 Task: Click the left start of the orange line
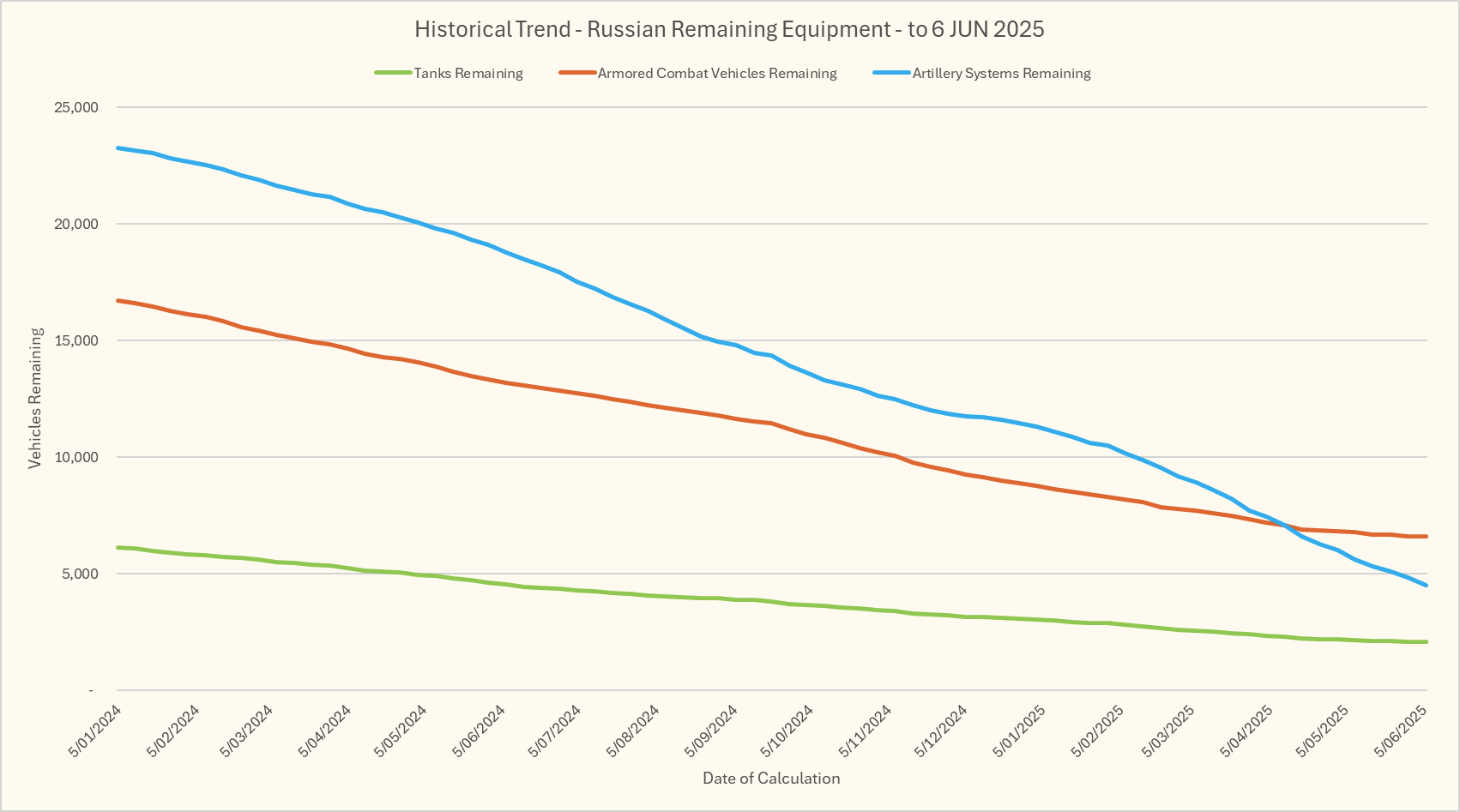click(x=119, y=301)
